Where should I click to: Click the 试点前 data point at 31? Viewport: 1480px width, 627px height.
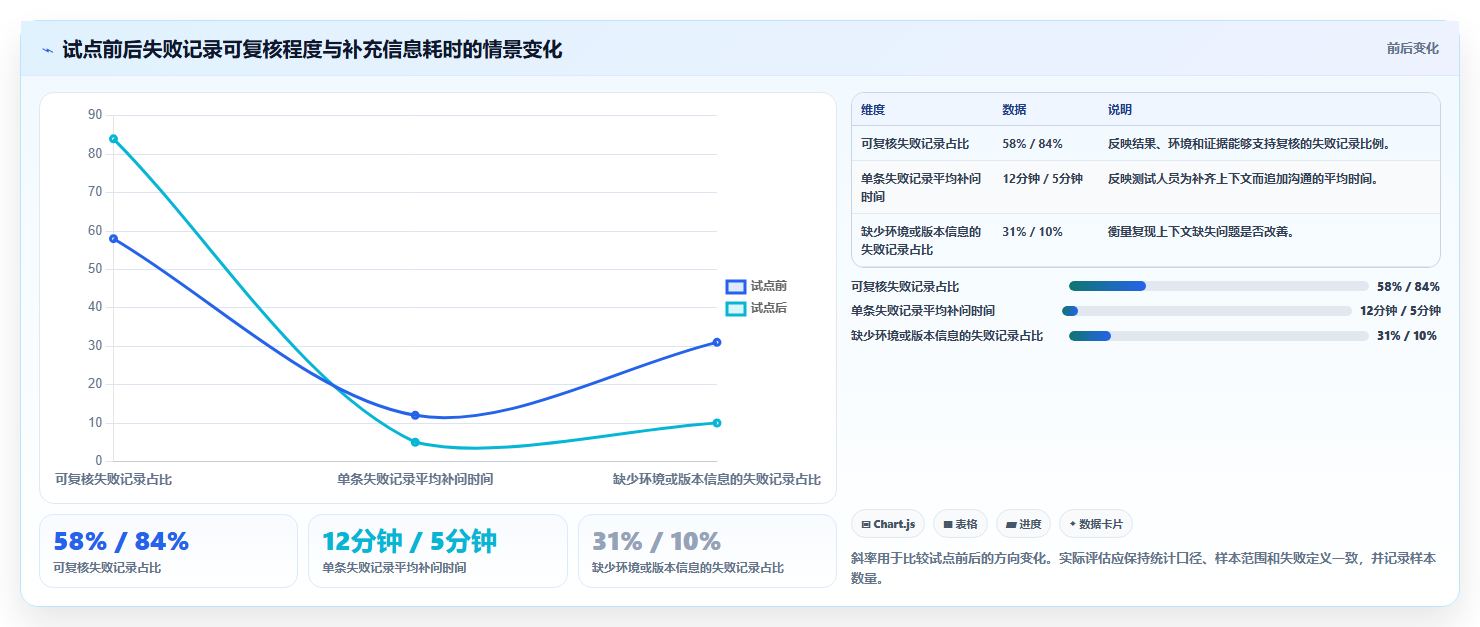(717, 342)
